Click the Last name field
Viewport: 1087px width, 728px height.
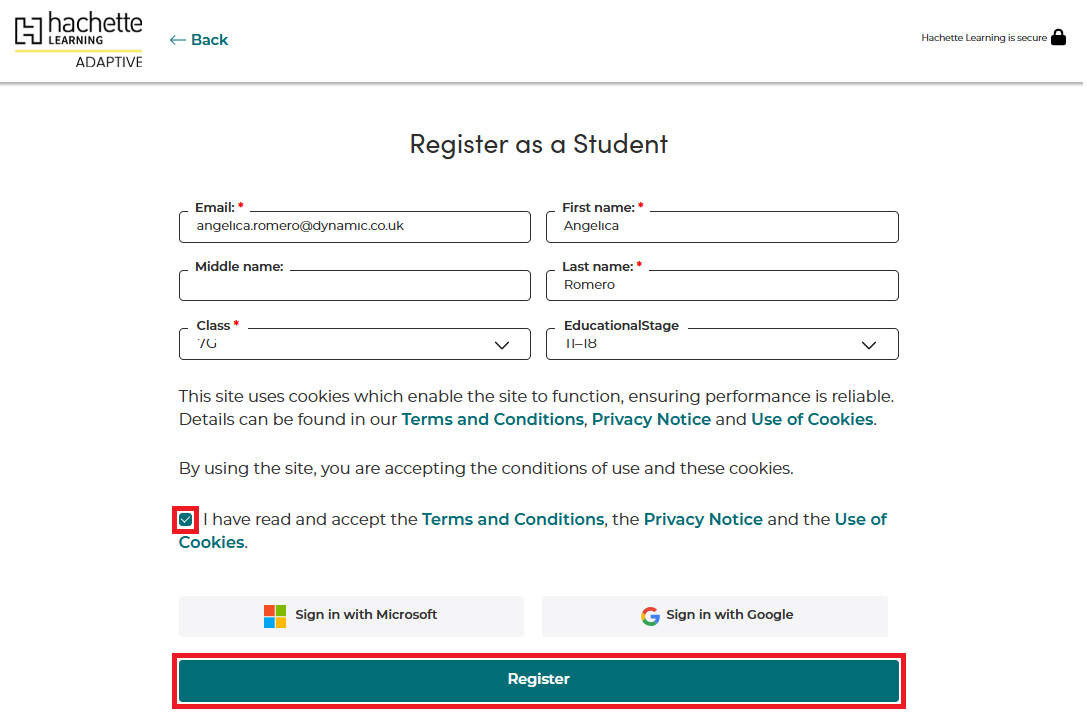click(x=722, y=286)
